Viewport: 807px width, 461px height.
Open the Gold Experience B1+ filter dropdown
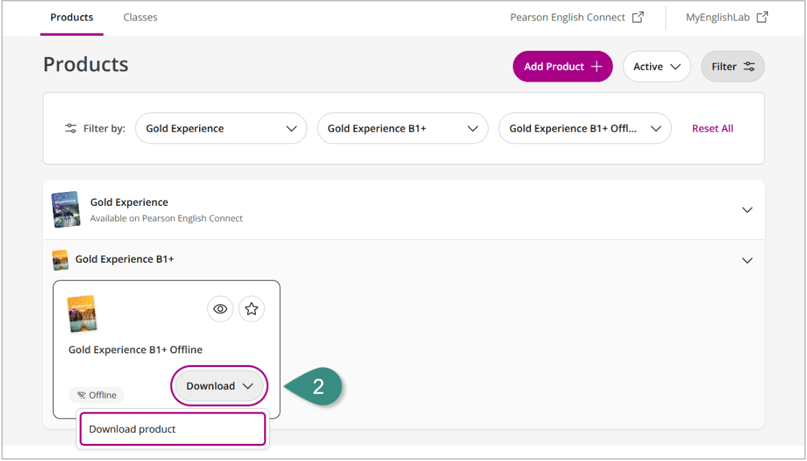click(402, 128)
